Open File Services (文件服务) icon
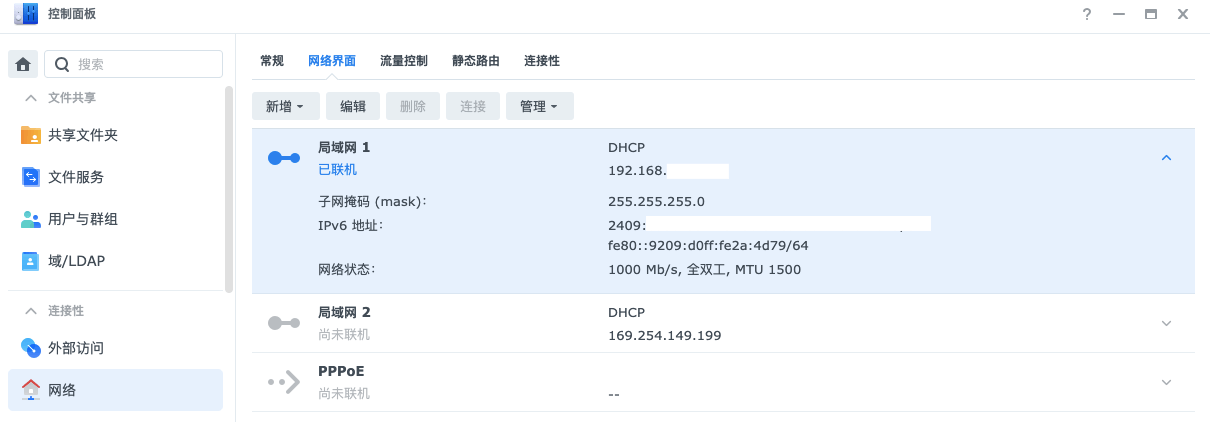 point(31,177)
